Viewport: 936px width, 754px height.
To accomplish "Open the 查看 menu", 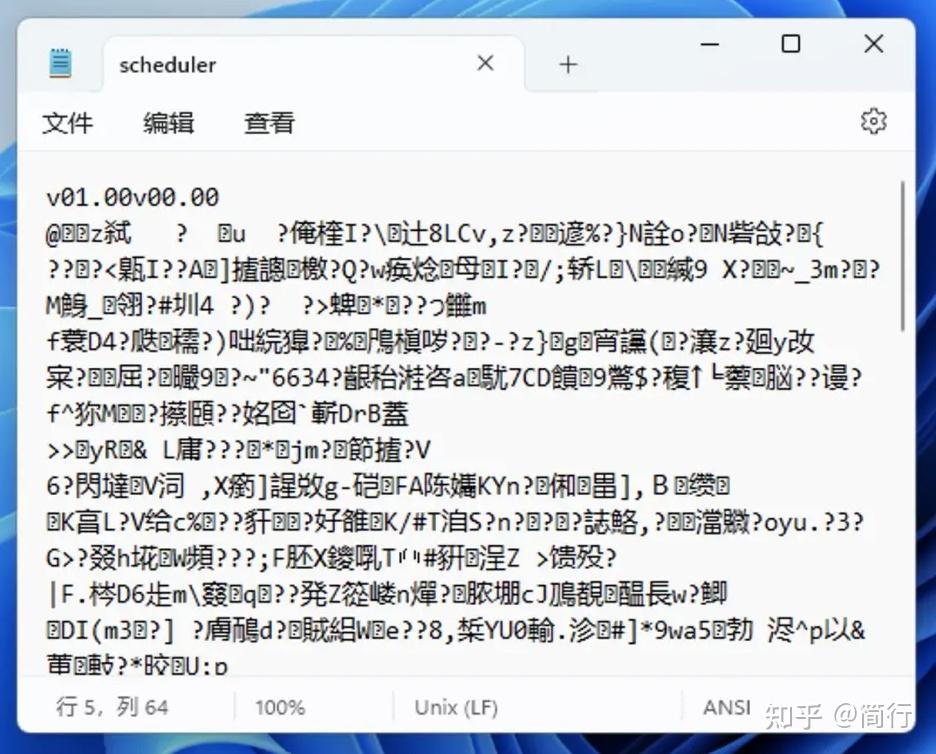I will pyautogui.click(x=268, y=122).
